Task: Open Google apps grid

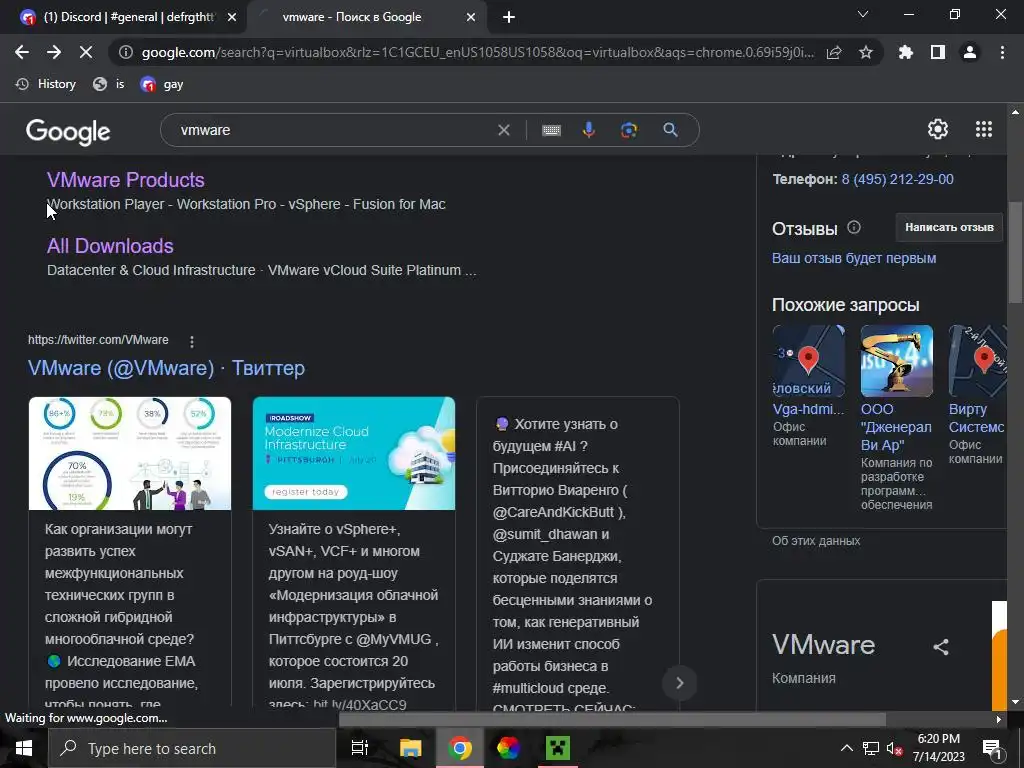Action: [984, 129]
